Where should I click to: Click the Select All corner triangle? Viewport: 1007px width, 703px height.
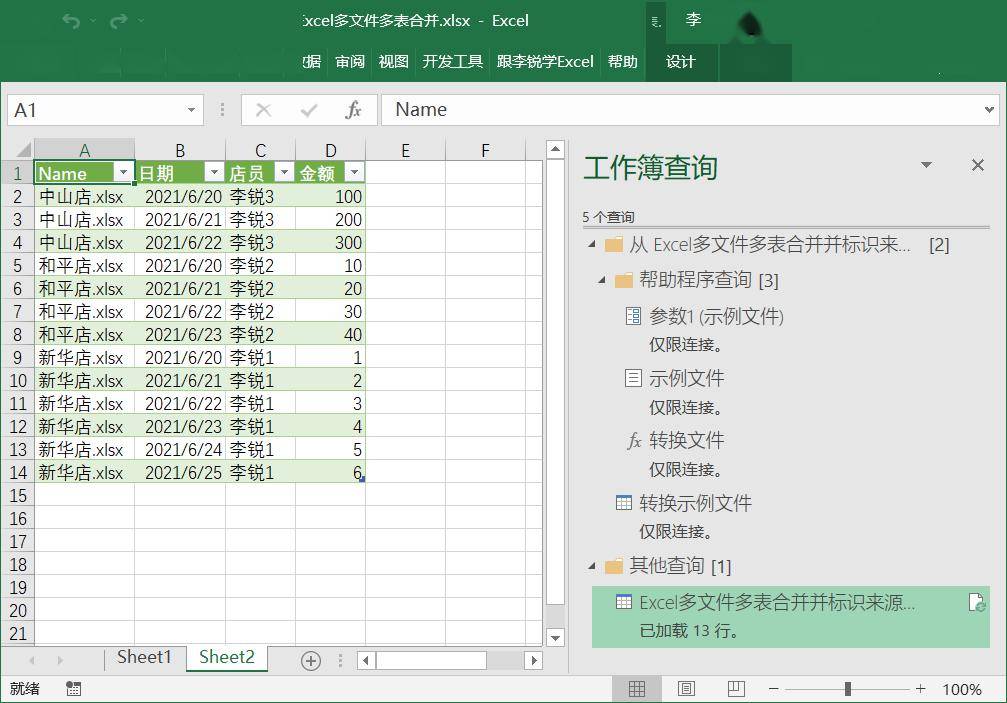[23, 150]
